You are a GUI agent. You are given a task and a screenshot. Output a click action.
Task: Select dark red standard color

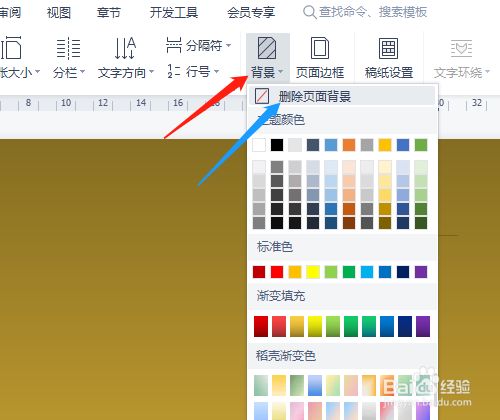tap(259, 272)
